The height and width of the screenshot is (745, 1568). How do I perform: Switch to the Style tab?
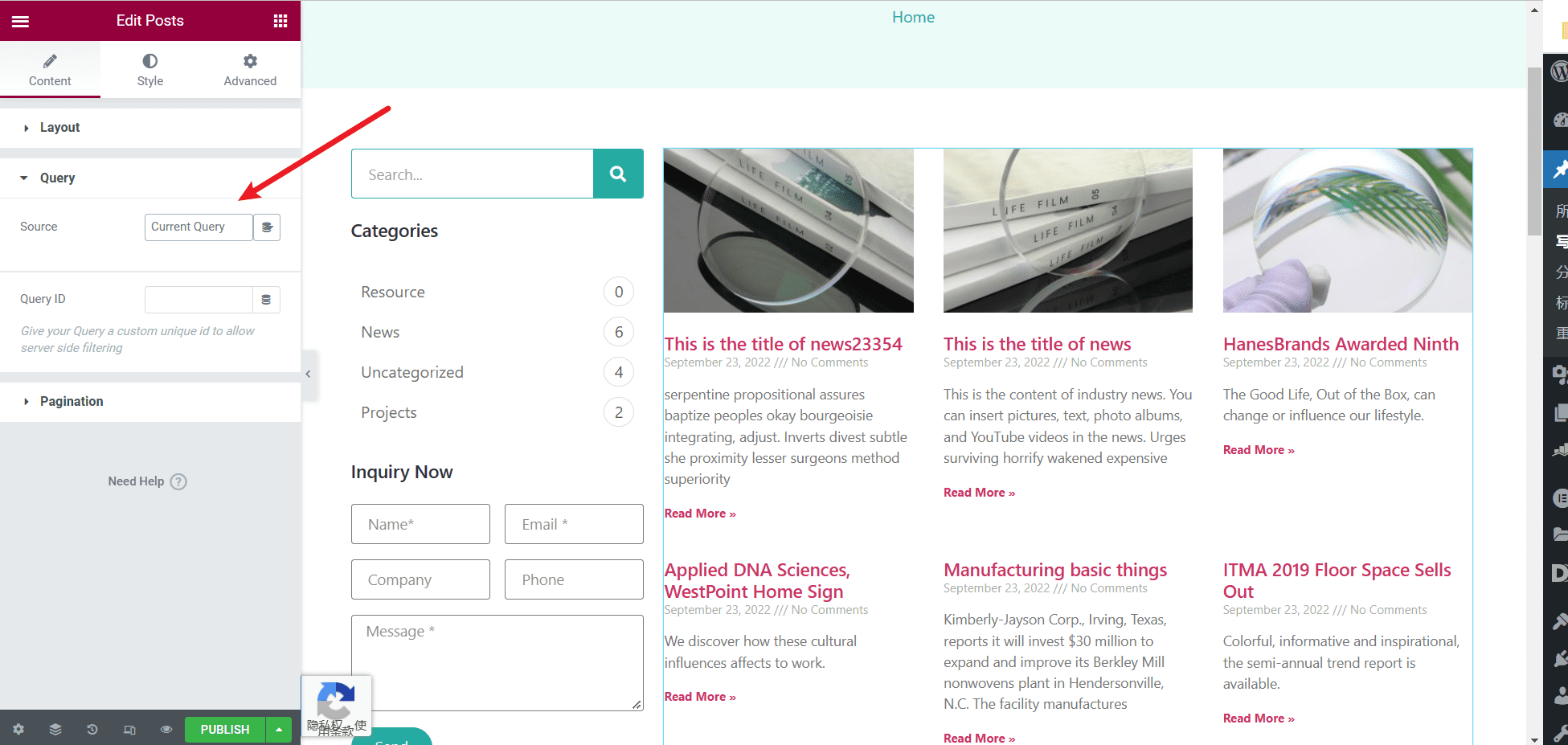pos(150,70)
